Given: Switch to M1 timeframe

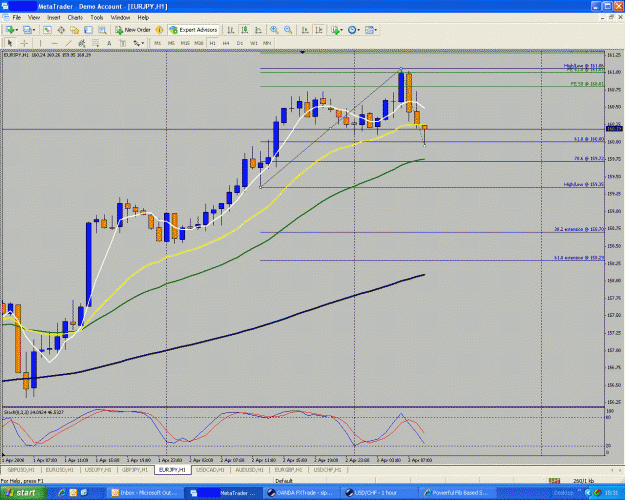Looking at the screenshot, I should pyautogui.click(x=158, y=43).
